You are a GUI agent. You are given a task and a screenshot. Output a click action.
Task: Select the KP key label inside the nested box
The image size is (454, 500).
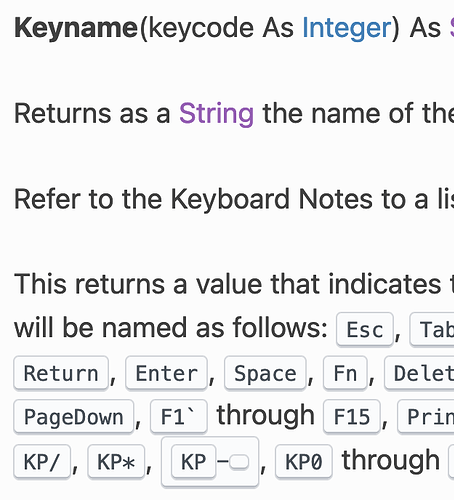point(193,462)
